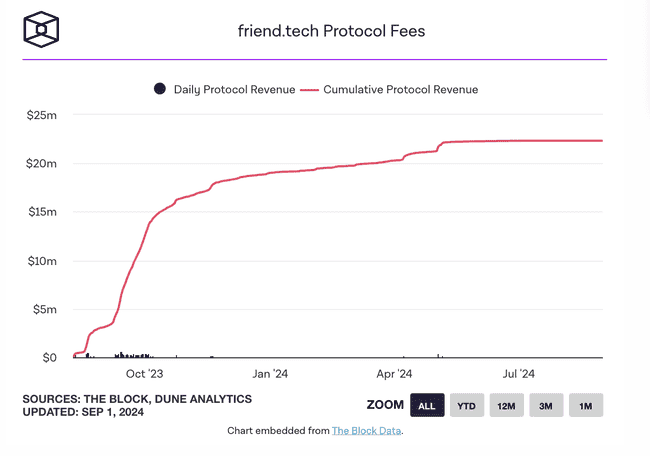Toggle the Cumulative Protocol Revenue legend label
The height and width of the screenshot is (456, 650).
pyautogui.click(x=400, y=89)
